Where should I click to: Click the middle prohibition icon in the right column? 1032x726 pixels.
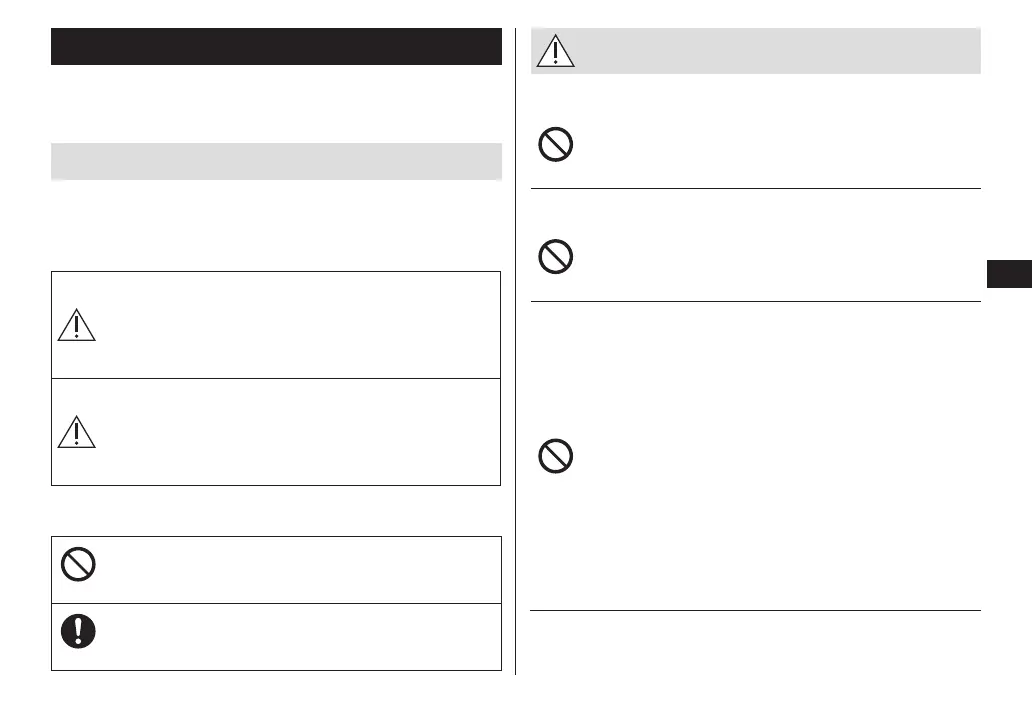click(x=555, y=259)
